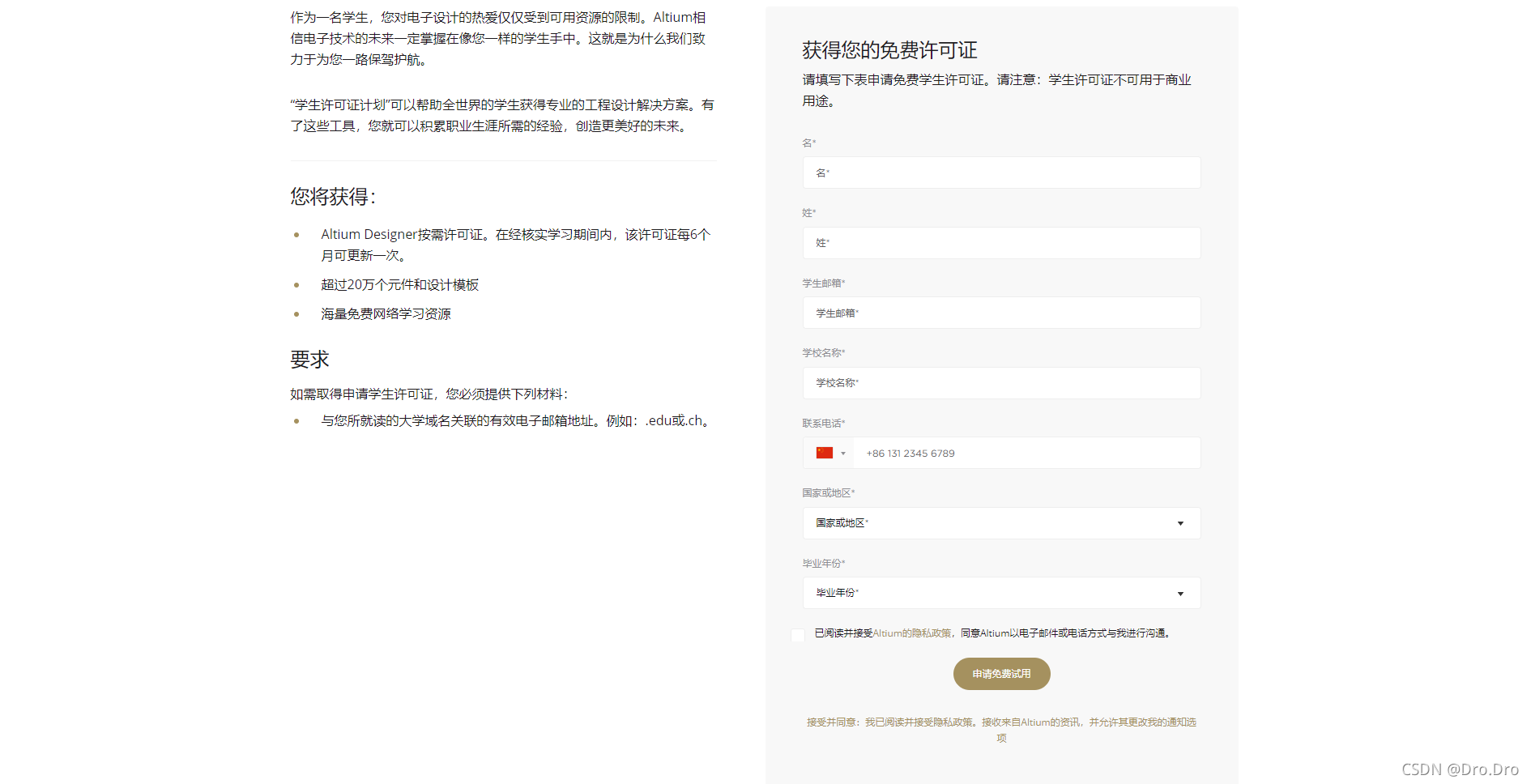Click the 您将获得 heading
The width and height of the screenshot is (1531, 784).
[333, 197]
